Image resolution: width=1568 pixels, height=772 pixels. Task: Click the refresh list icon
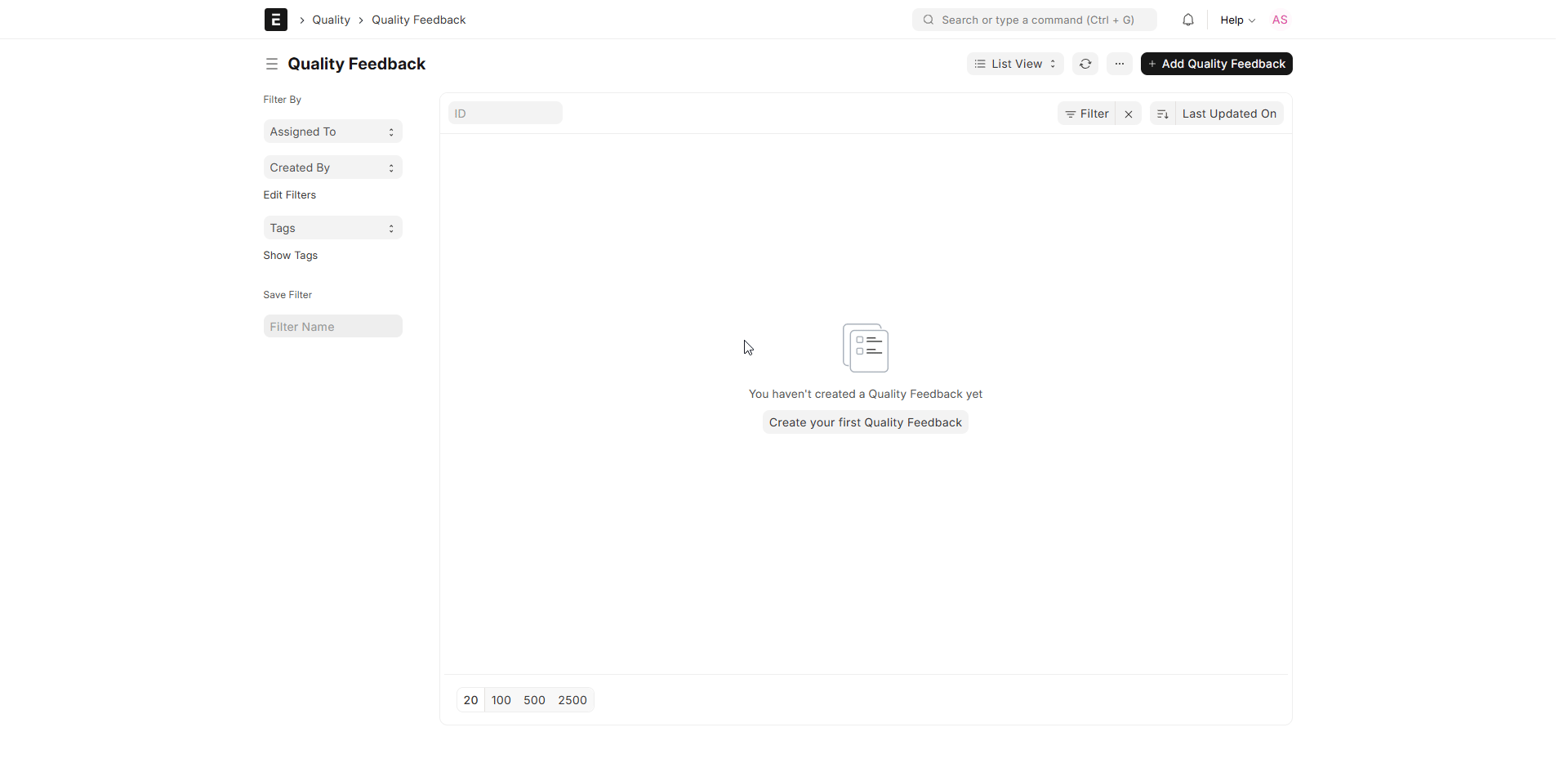pos(1085,64)
